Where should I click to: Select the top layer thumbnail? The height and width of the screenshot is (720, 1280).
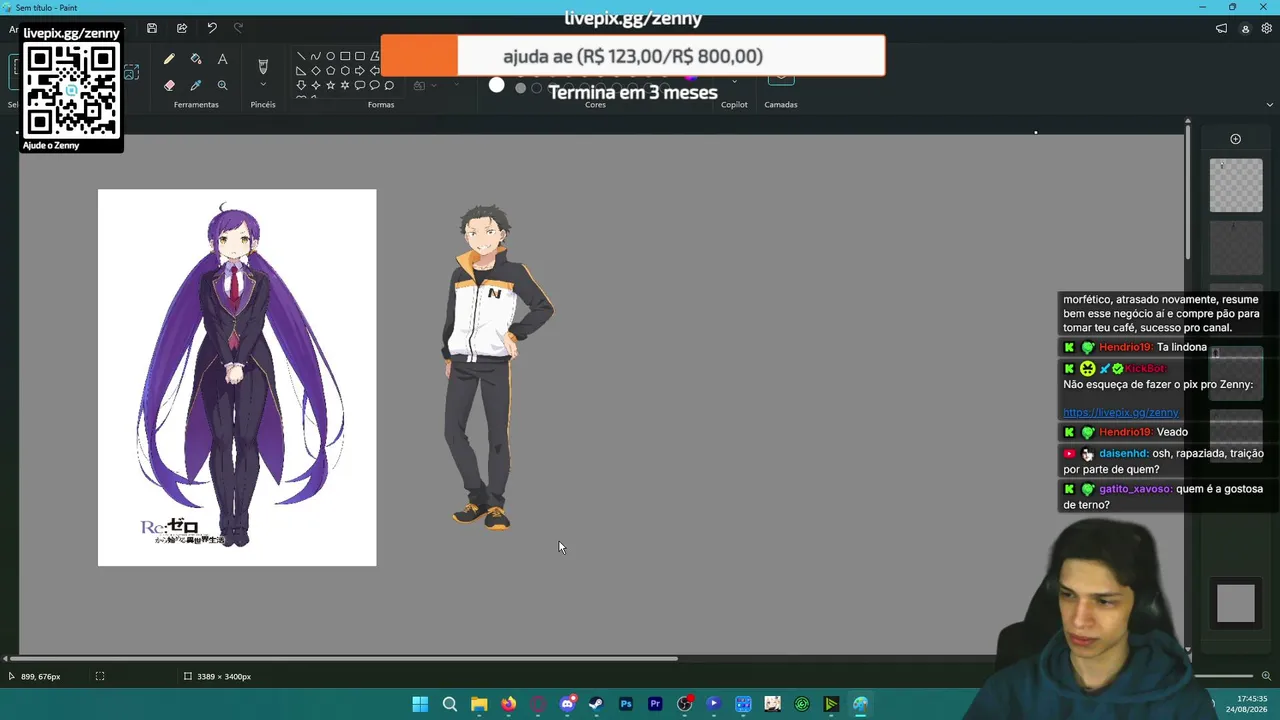[1236, 185]
